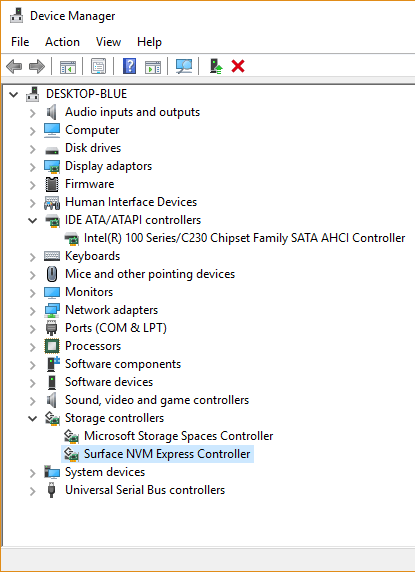The image size is (415, 572).
Task: Click the Storage controllers category icon
Action: point(52,418)
